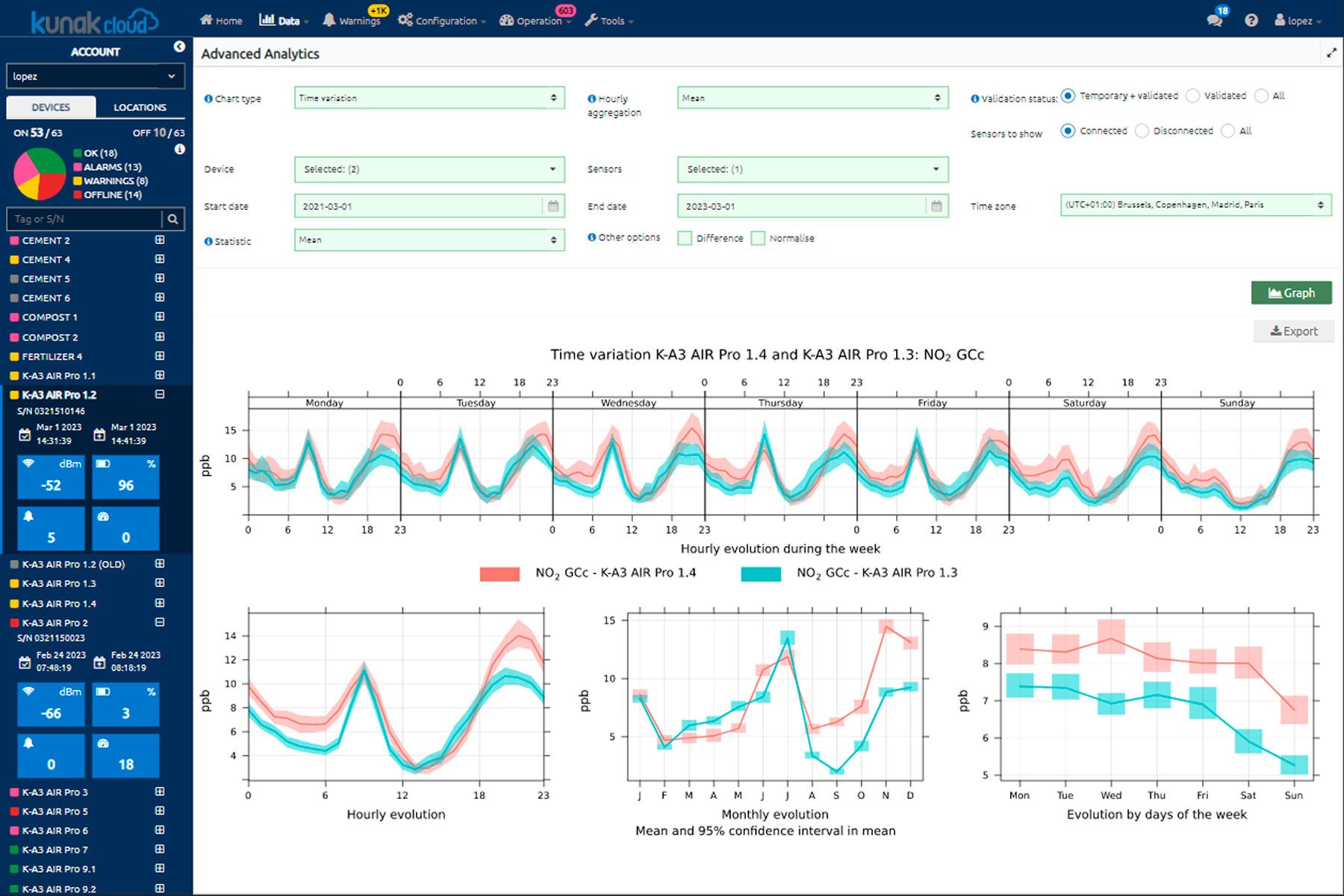Click the green Graph button
This screenshot has height=896, width=1344.
pos(1292,293)
